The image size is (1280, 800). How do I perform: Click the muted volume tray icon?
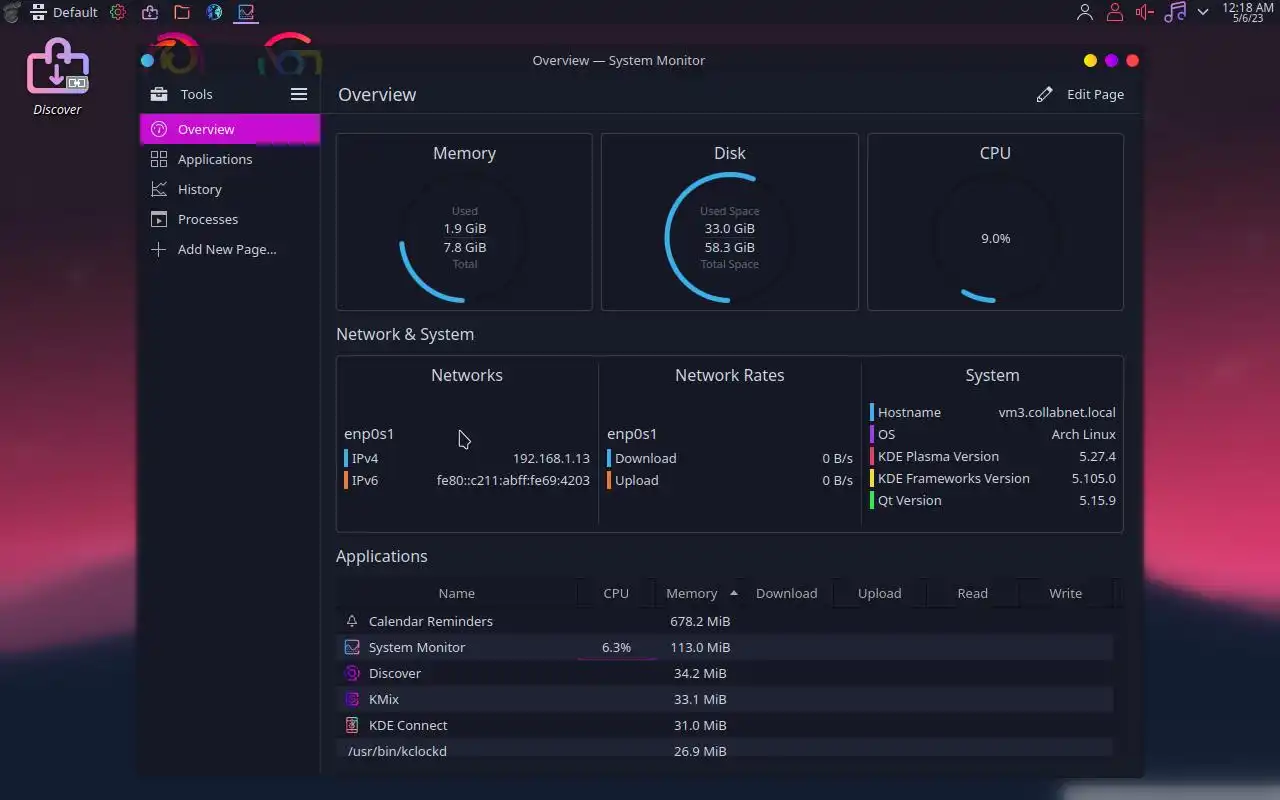pyautogui.click(x=1145, y=12)
